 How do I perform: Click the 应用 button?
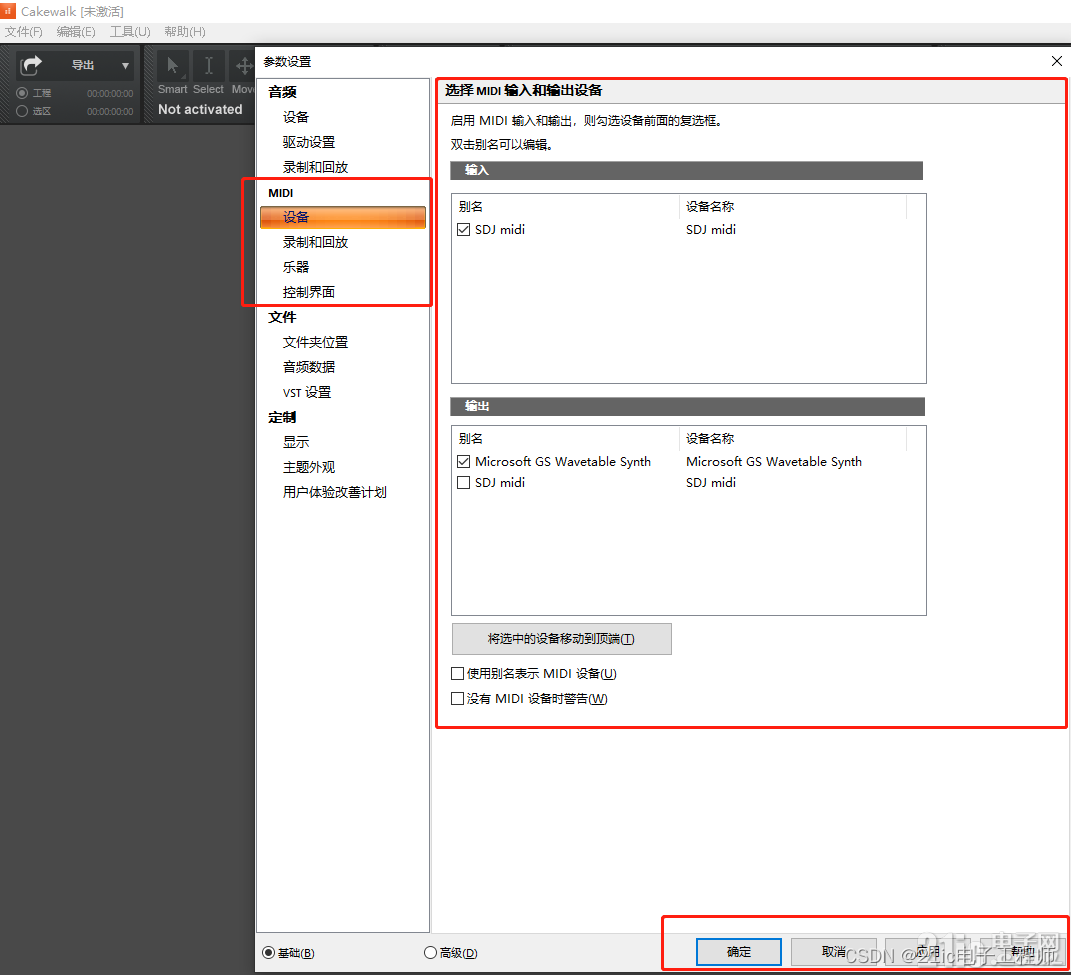tap(928, 952)
